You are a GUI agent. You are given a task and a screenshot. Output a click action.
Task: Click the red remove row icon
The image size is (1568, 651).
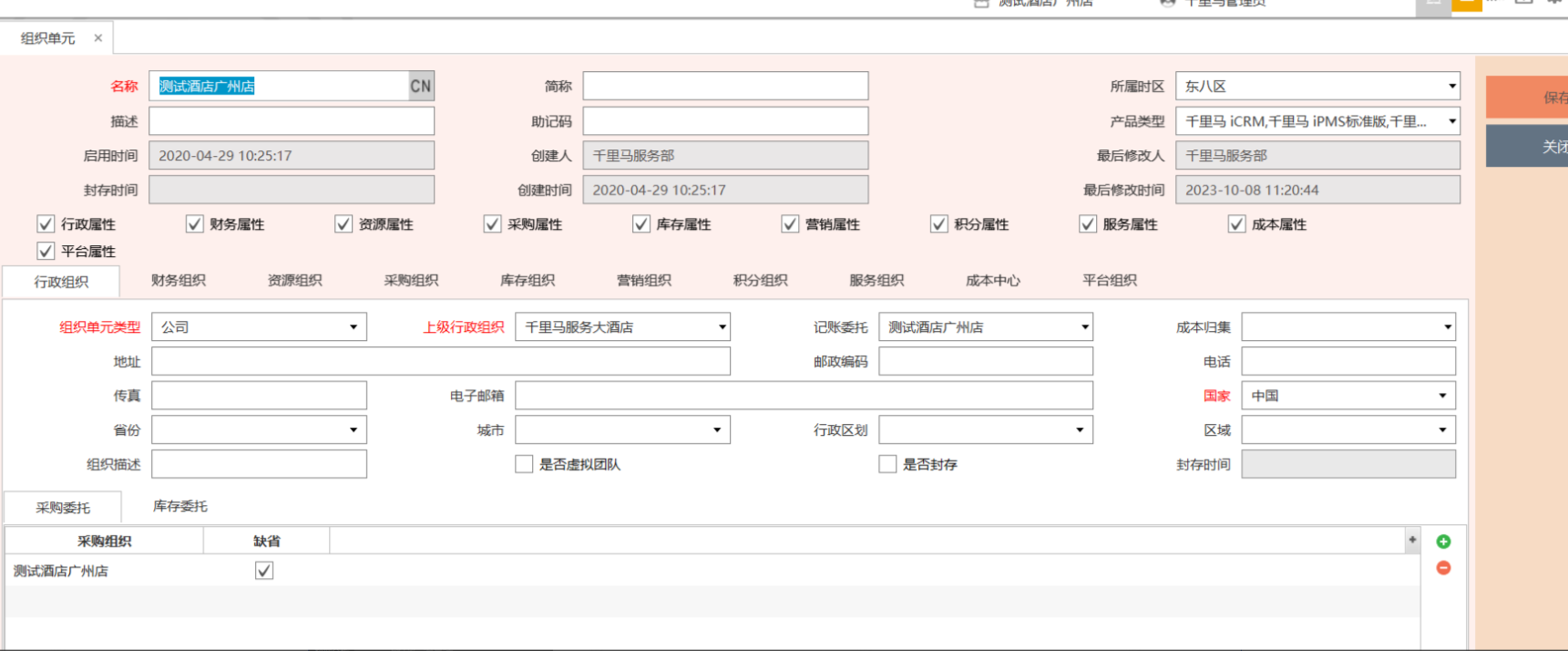pyautogui.click(x=1443, y=568)
